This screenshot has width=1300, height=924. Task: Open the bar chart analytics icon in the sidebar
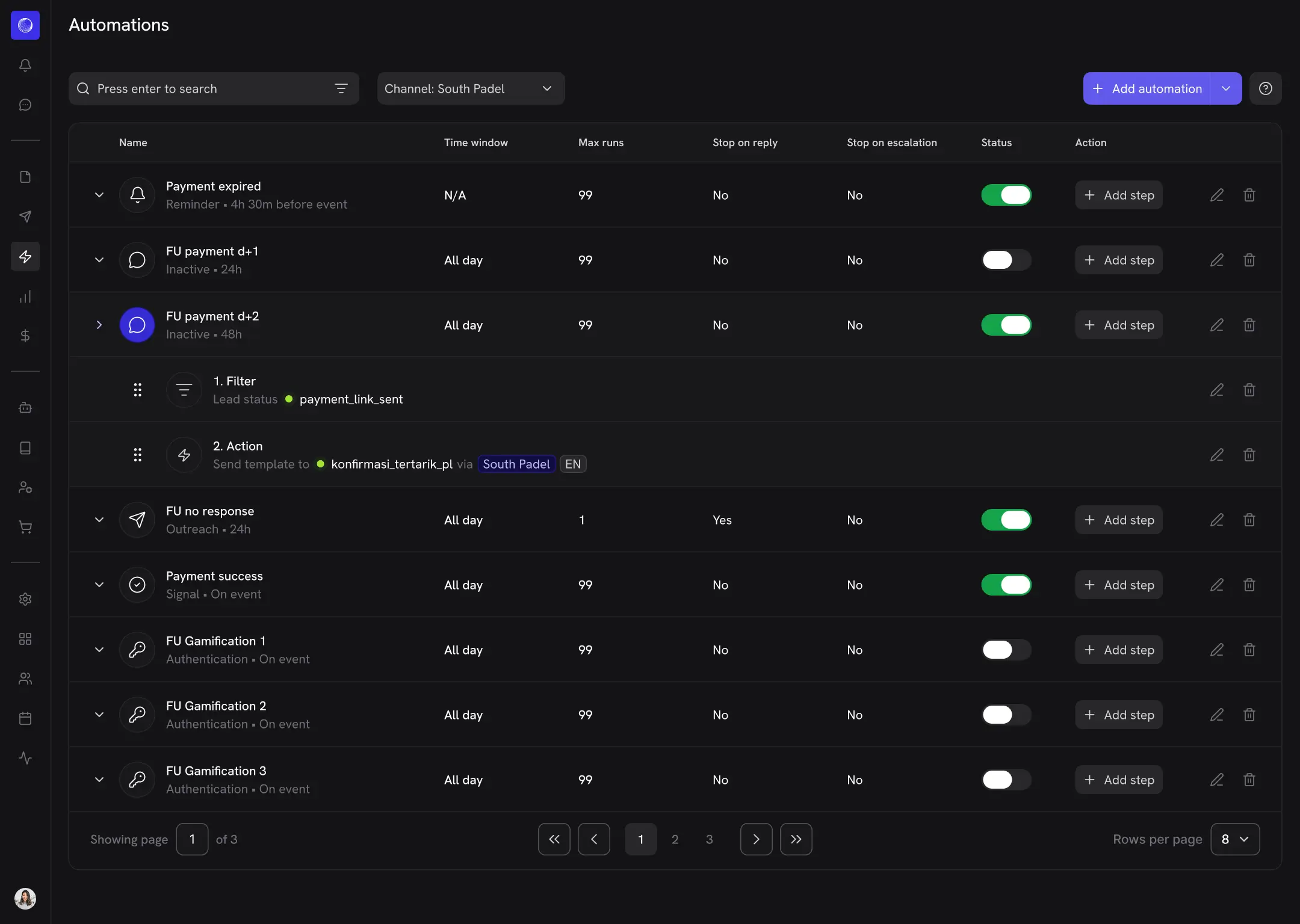pos(25,296)
